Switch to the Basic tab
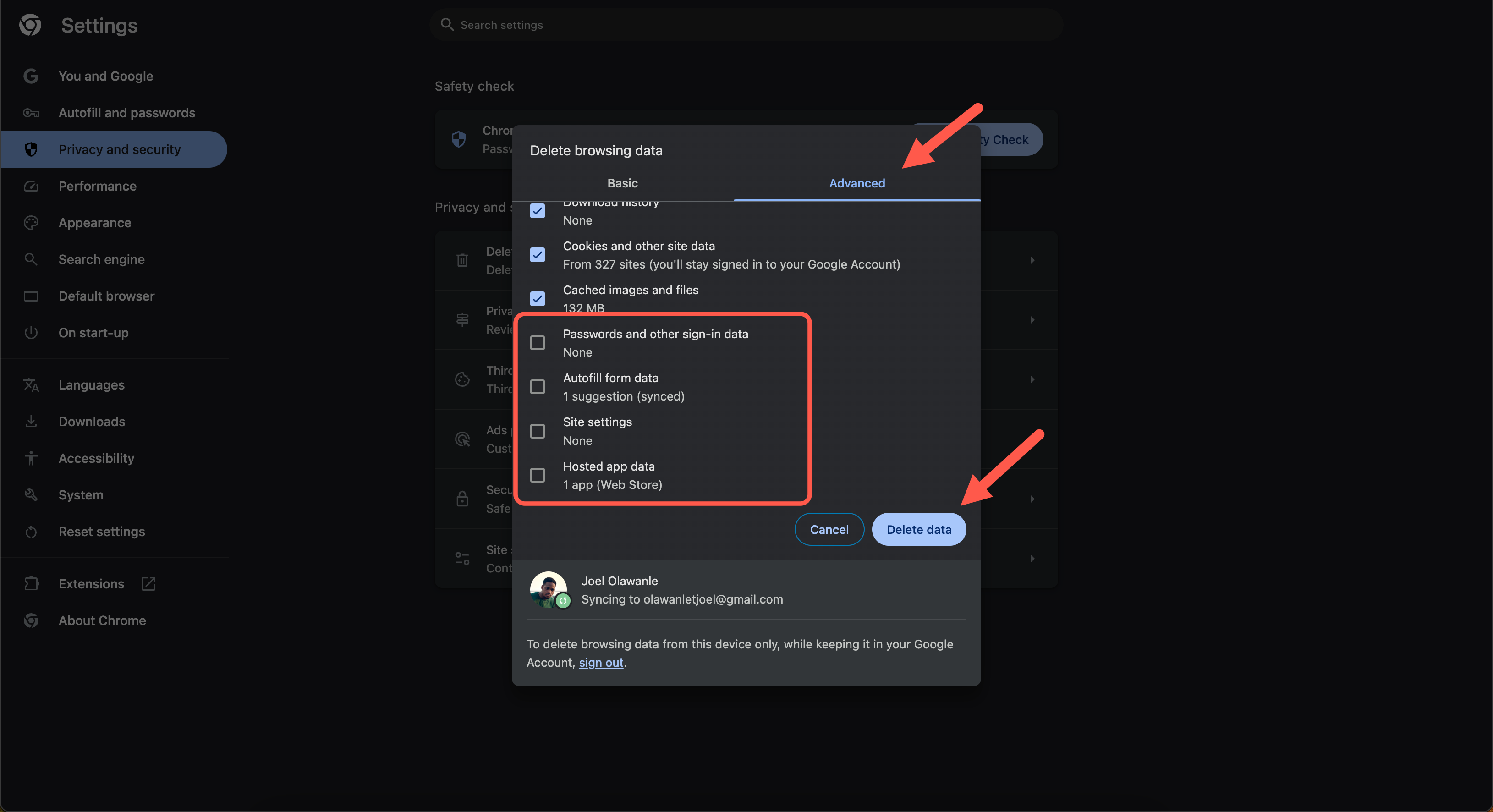This screenshot has width=1493, height=812. (622, 183)
